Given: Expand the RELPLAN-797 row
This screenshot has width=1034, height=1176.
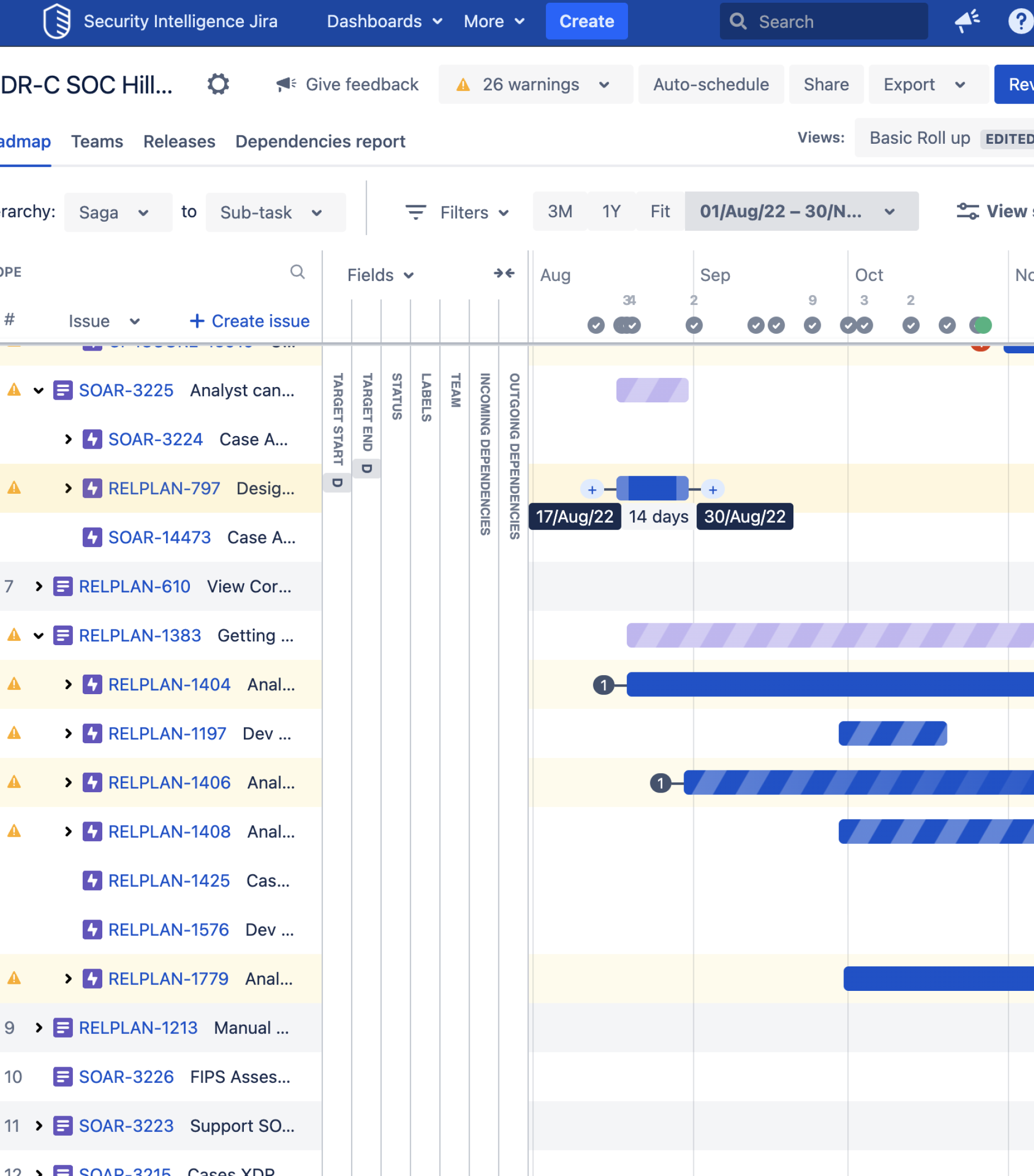Looking at the screenshot, I should pos(69,488).
